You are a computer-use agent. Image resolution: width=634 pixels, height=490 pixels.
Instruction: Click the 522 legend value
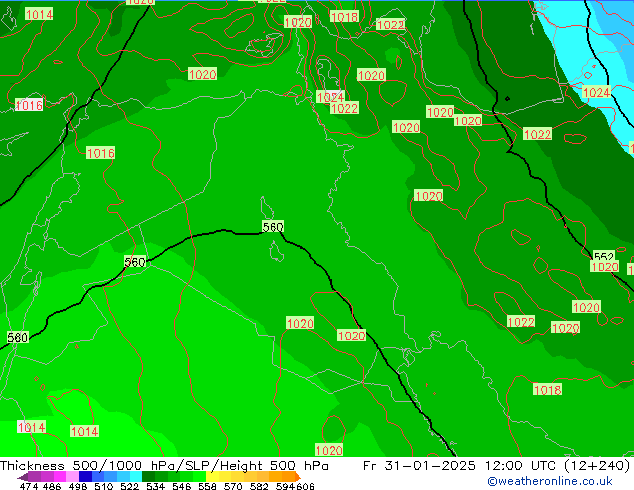(x=129, y=486)
